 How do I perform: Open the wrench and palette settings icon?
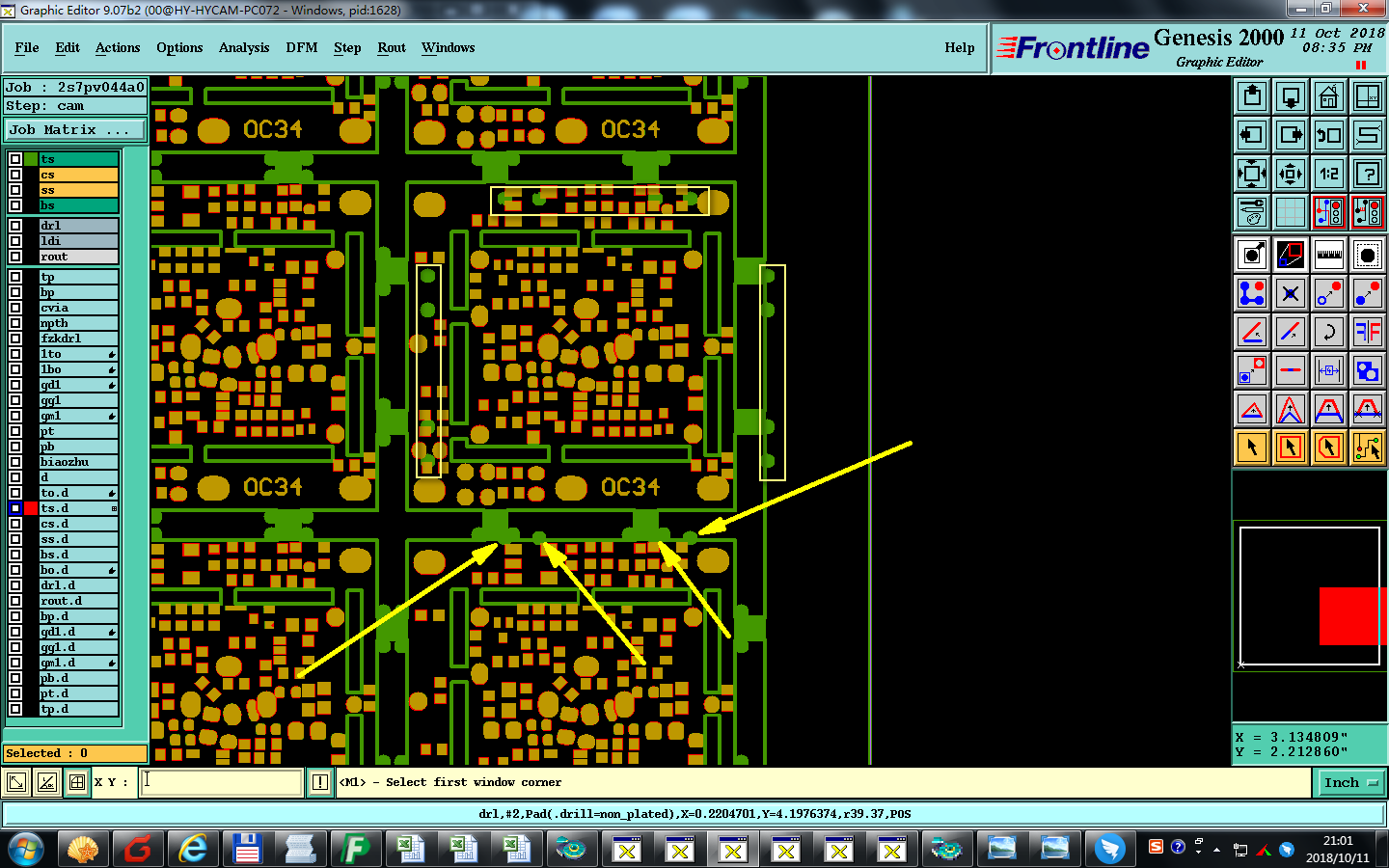(x=1252, y=212)
